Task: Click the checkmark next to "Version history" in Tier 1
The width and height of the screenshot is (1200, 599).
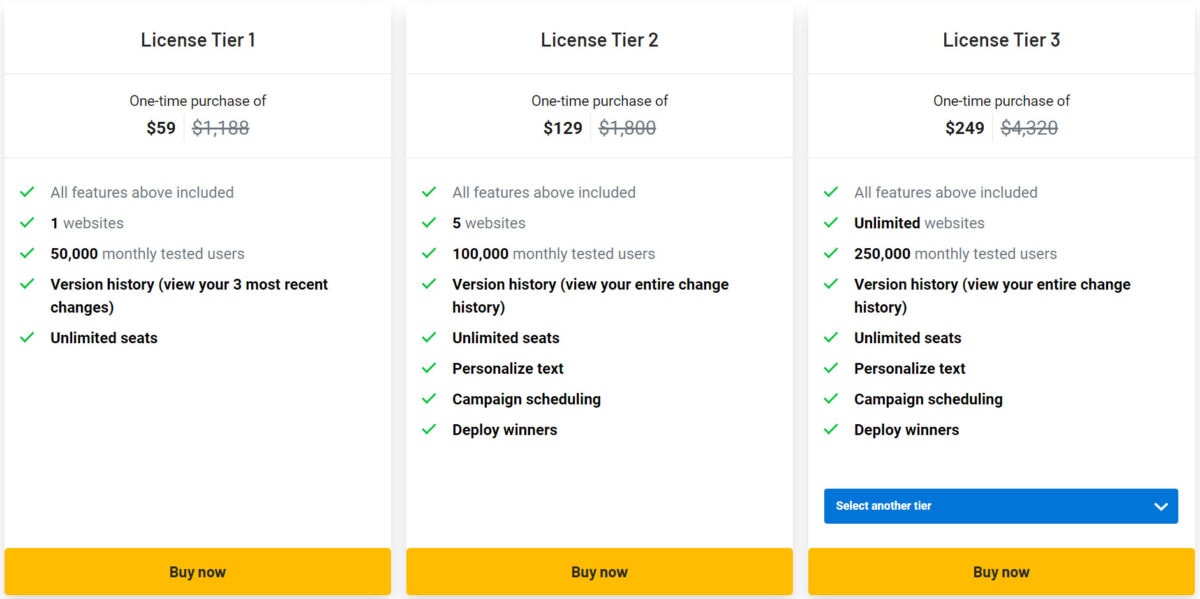Action: click(28, 285)
